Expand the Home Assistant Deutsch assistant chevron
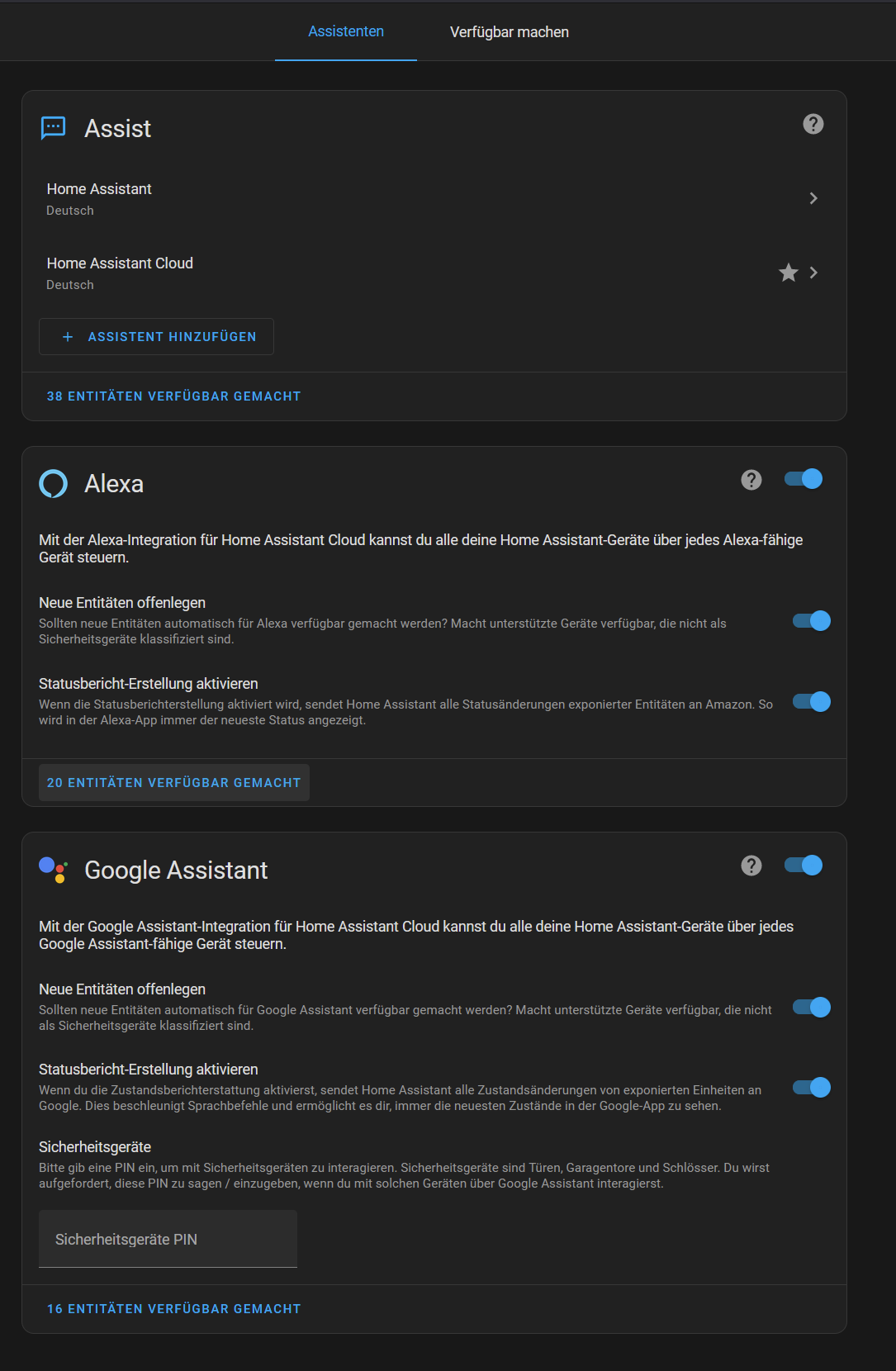 coord(813,198)
